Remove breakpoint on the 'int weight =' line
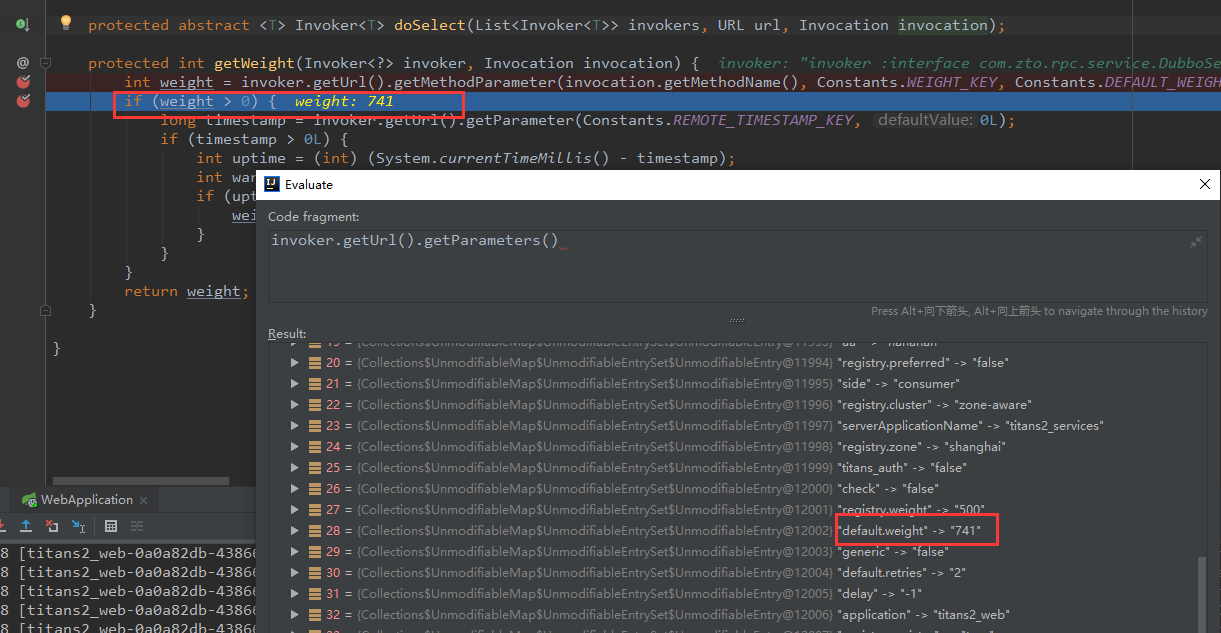 [22, 82]
